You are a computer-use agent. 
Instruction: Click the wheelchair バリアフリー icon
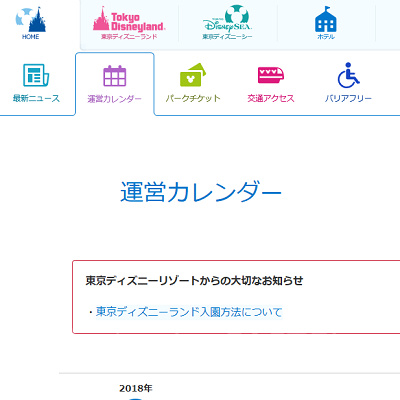(348, 75)
